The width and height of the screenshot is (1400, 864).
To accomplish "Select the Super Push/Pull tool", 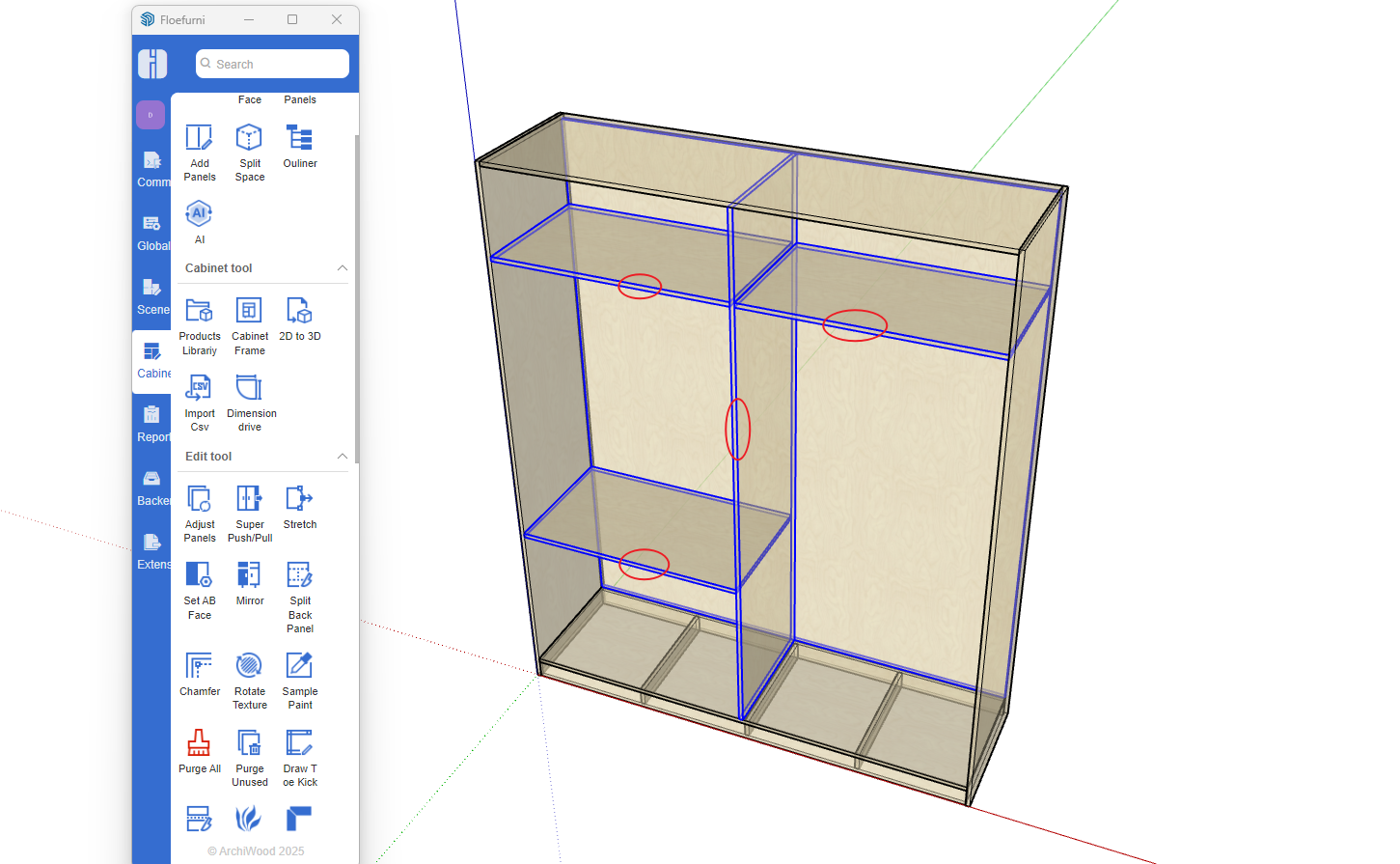I will (x=249, y=513).
